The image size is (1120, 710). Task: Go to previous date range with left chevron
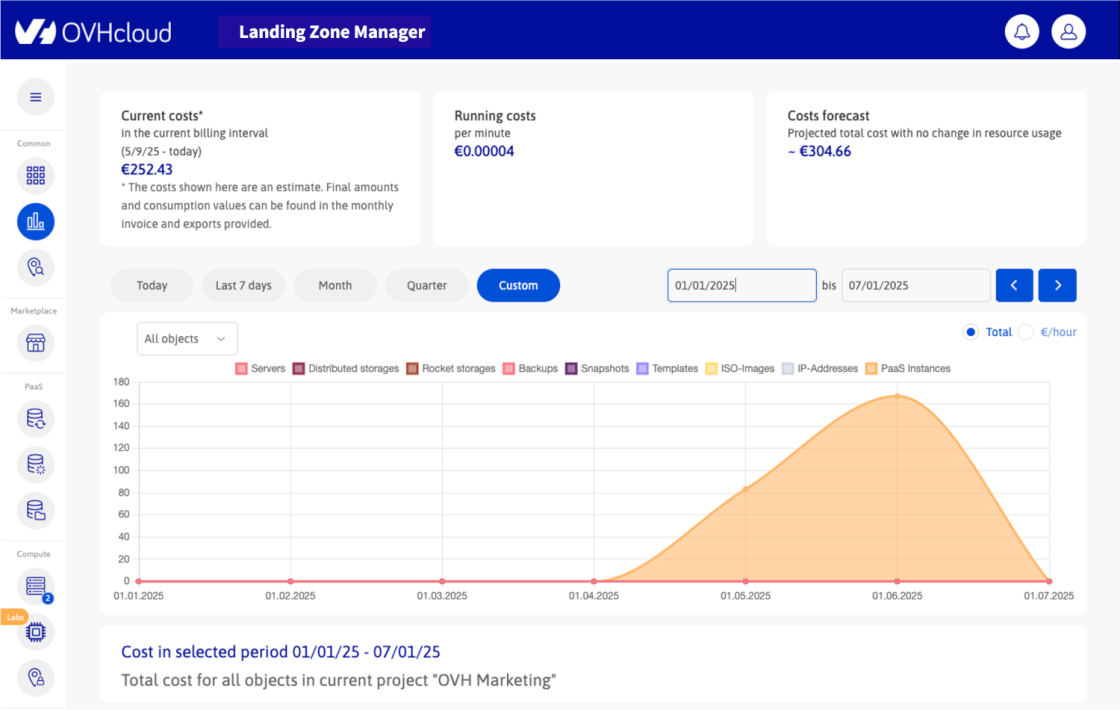[x=1014, y=285]
